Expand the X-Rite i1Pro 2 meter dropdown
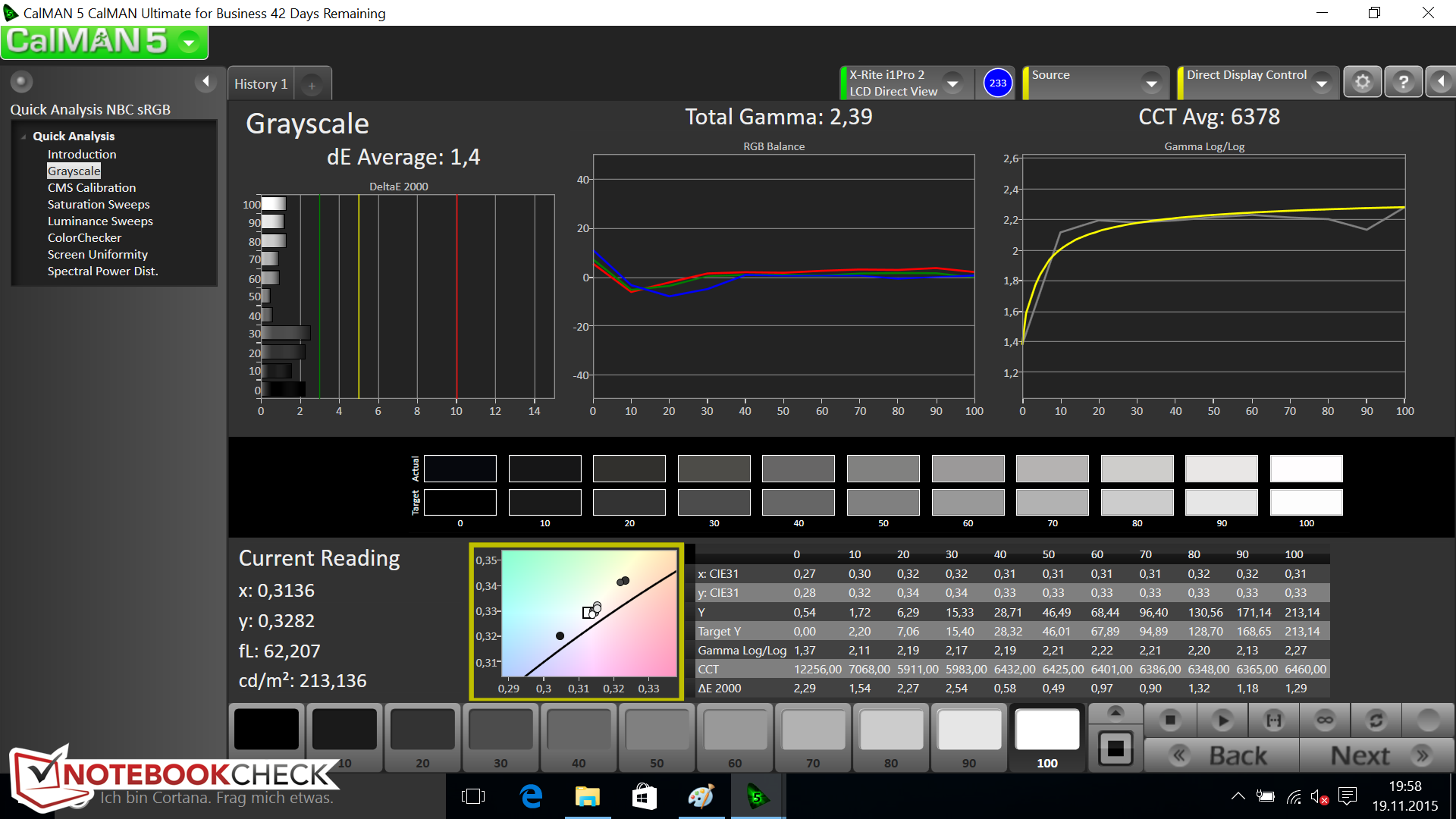Screen dimensions: 1456x819 [953, 83]
